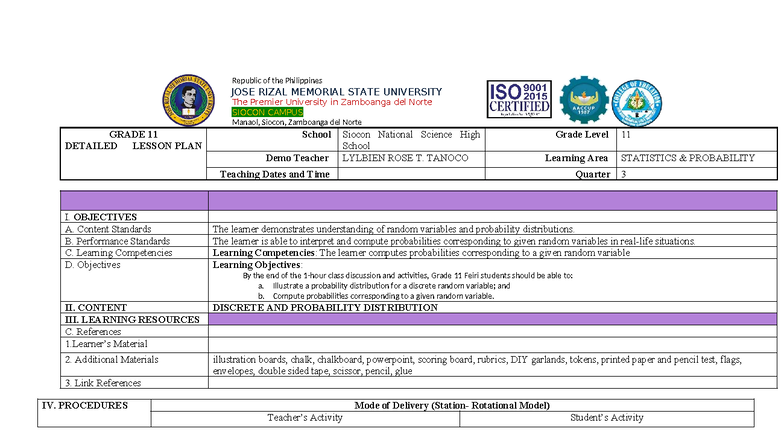The height and width of the screenshot is (441, 784).
Task: Click 'III. LEARNING RESOURCES' heading
Action: point(132,320)
